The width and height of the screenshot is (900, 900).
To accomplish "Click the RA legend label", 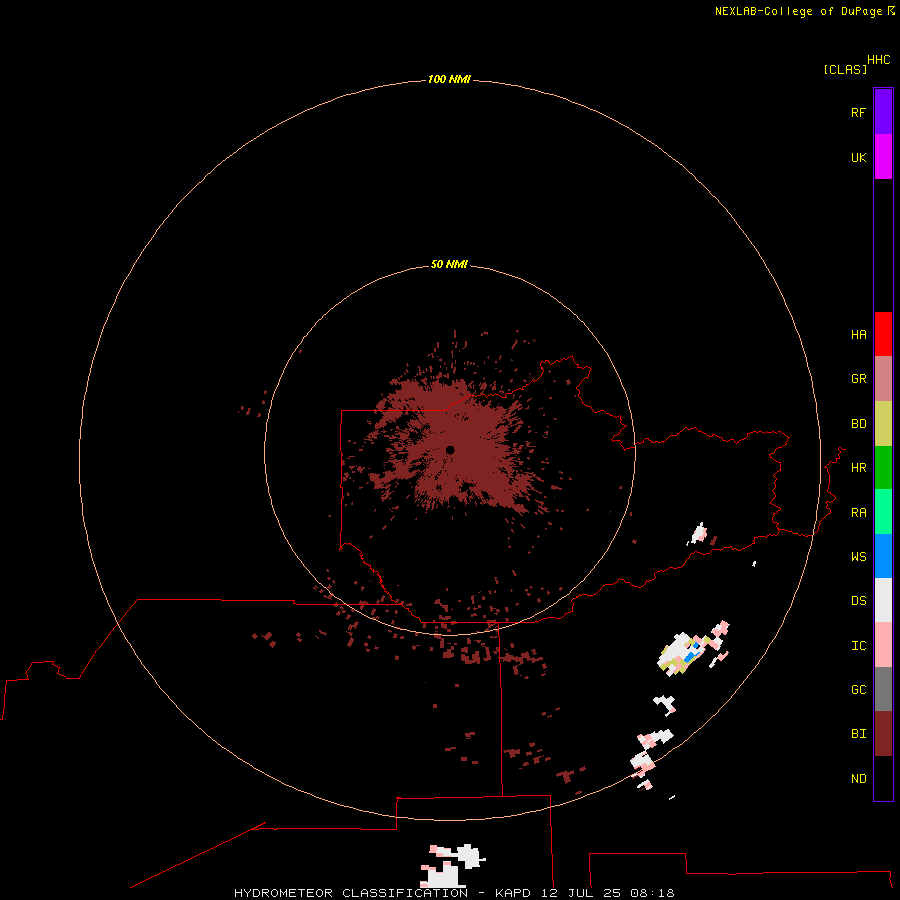I will click(858, 513).
